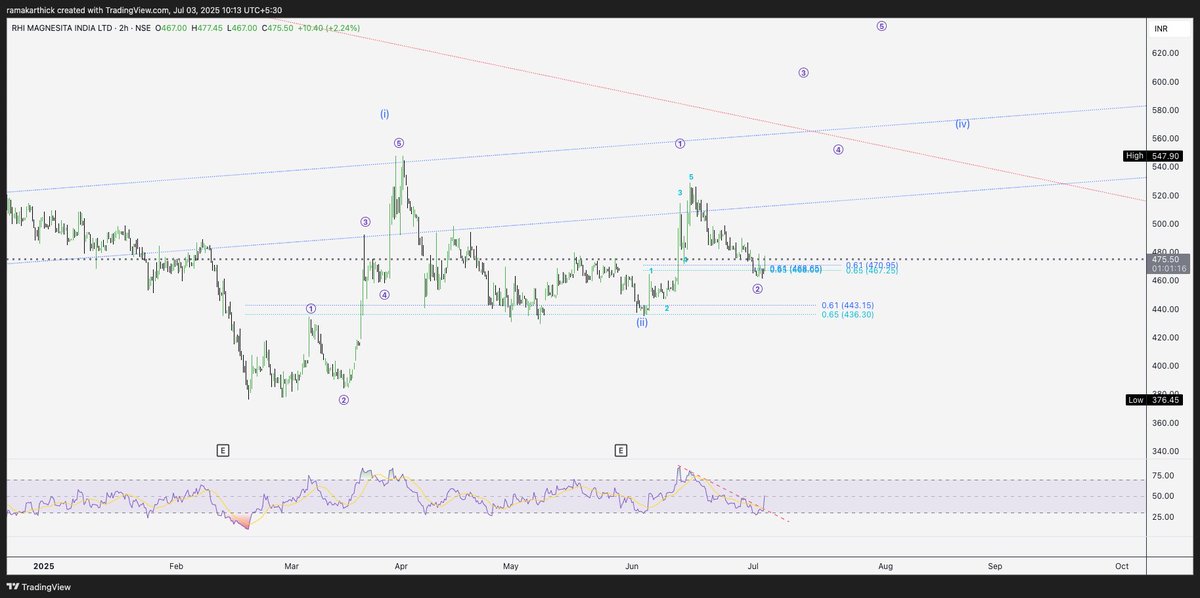Click the 440.00 price axis label
This screenshot has height=598, width=1200.
1166,310
